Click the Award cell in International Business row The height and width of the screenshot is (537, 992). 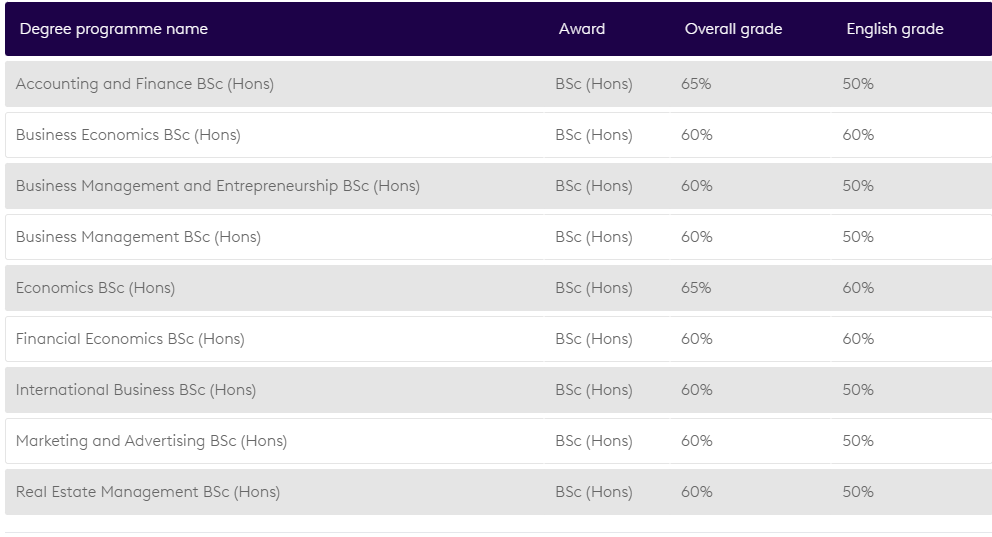tap(594, 390)
